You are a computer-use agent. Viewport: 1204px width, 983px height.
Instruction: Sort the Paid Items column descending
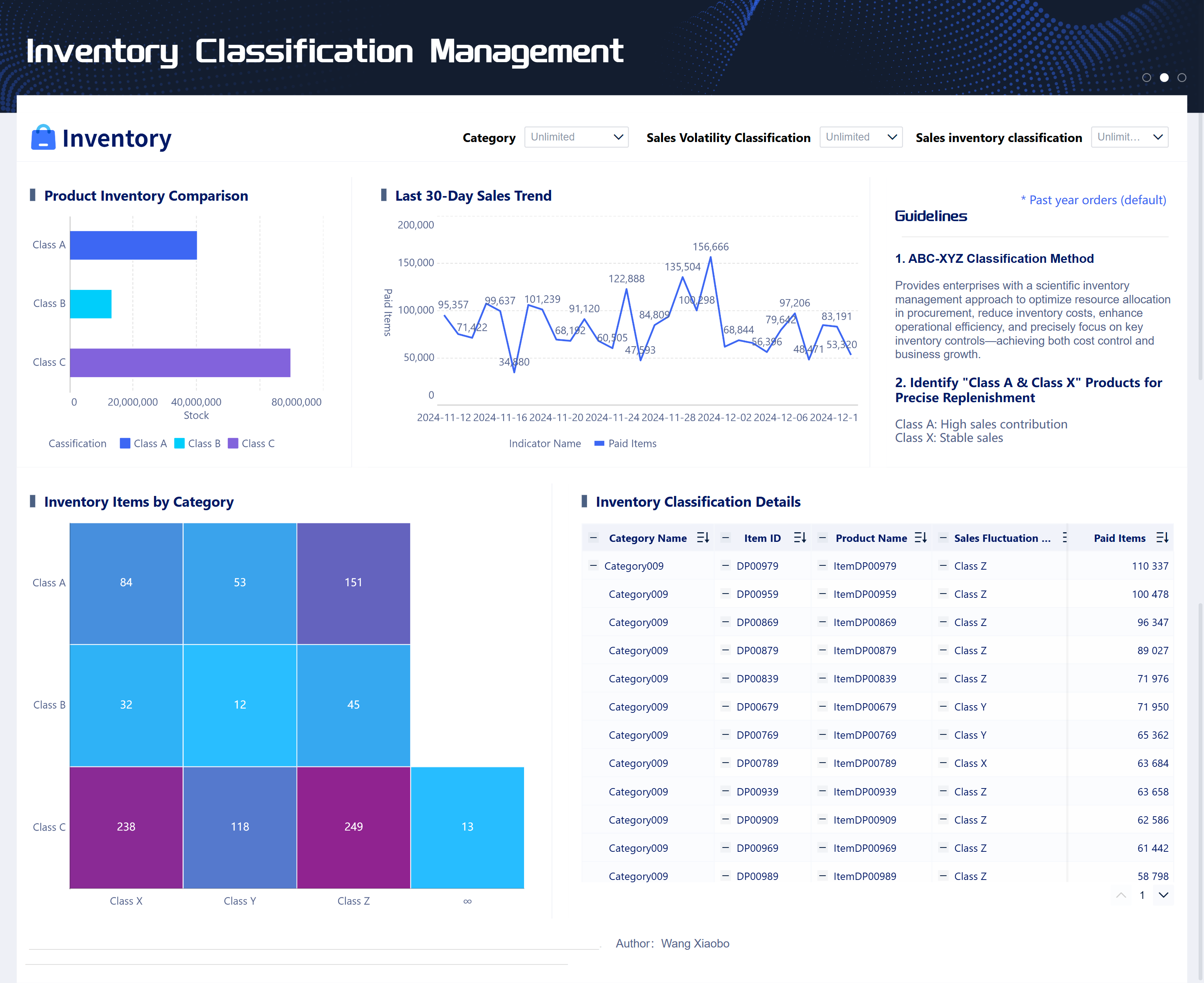point(1163,537)
